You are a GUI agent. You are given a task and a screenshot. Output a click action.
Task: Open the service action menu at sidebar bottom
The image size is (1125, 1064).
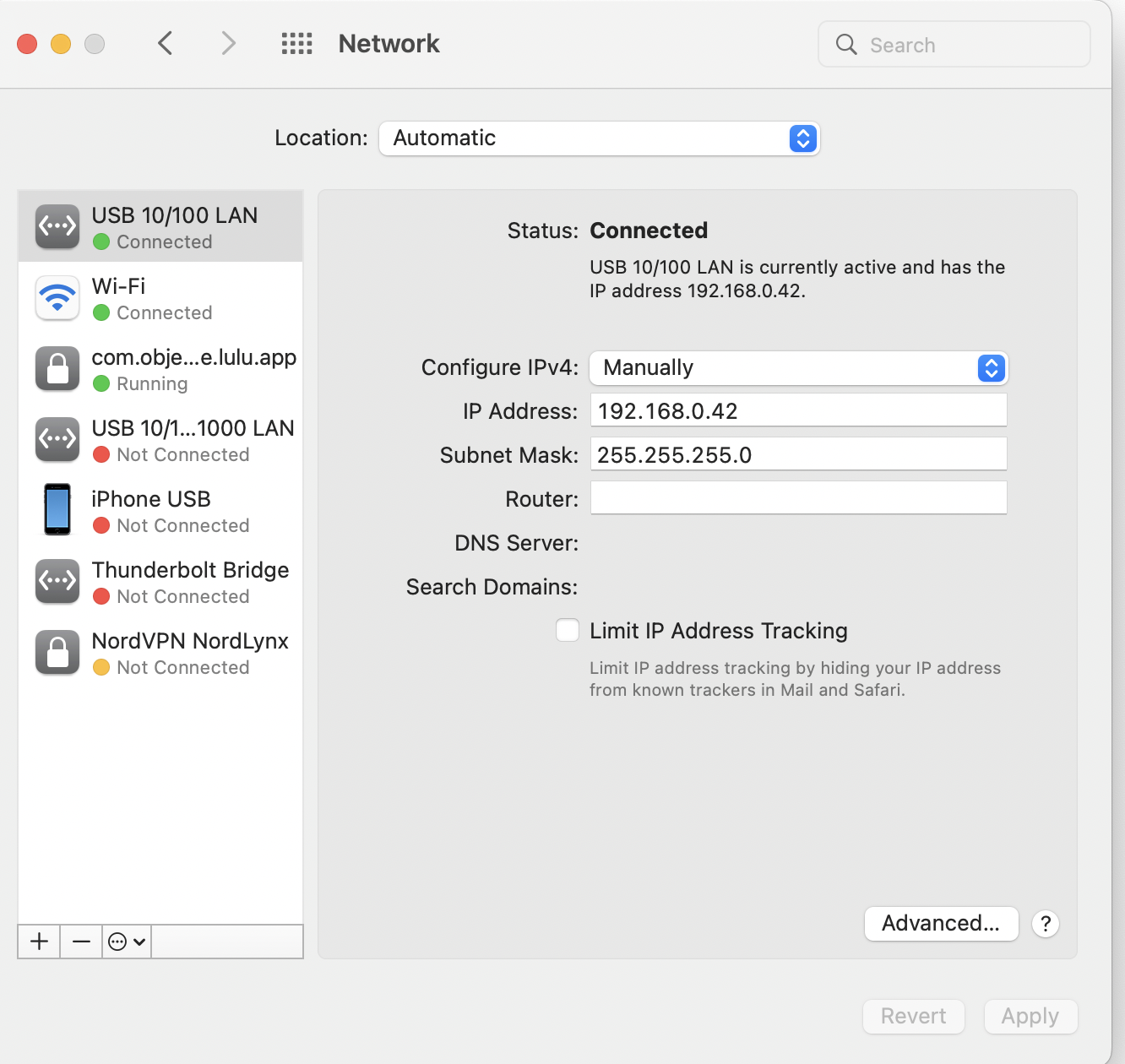pos(126,942)
